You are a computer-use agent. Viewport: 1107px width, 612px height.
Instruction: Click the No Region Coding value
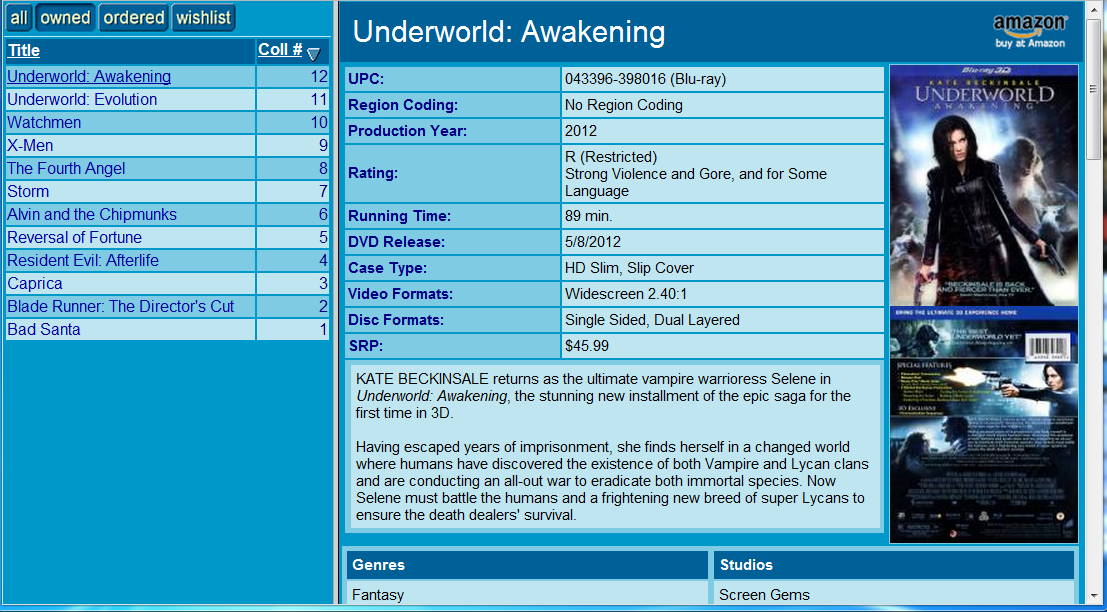(x=623, y=106)
